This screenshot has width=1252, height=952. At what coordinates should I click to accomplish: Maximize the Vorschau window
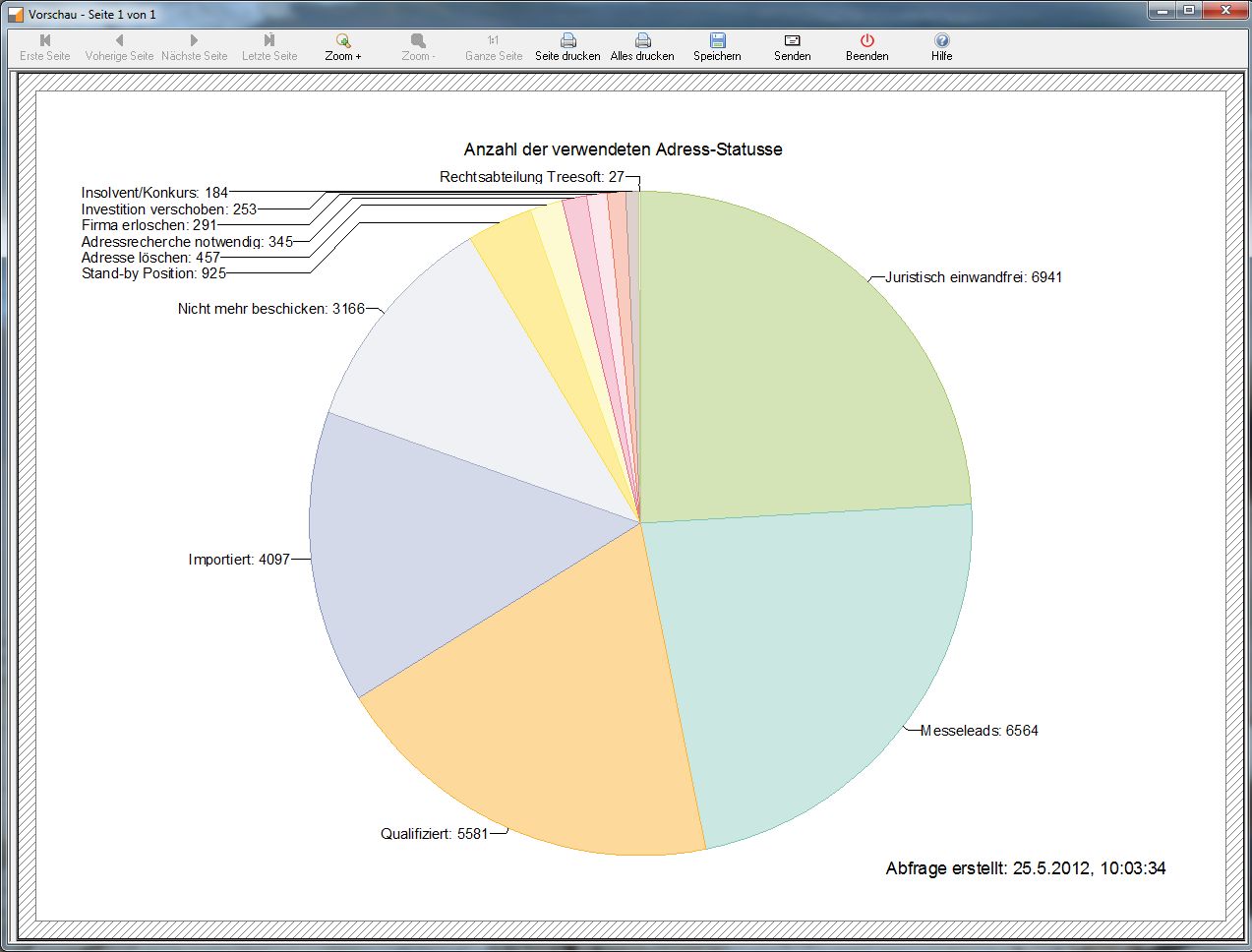pos(1189,11)
